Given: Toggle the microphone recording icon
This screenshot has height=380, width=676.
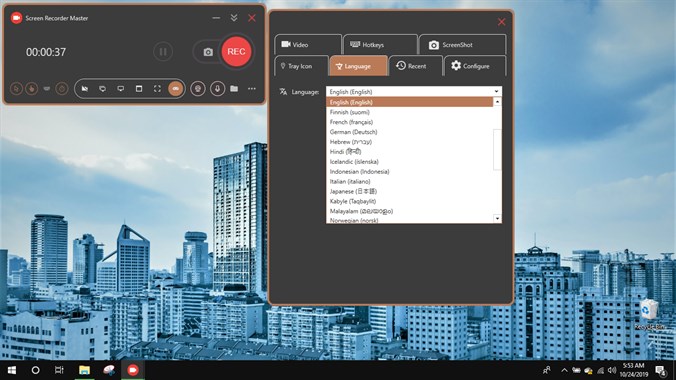Looking at the screenshot, I should (217, 89).
